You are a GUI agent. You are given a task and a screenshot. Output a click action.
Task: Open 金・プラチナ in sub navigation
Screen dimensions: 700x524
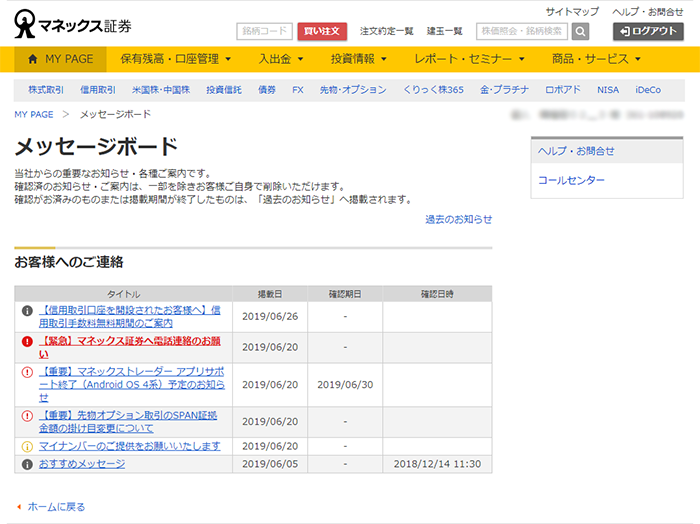[504, 90]
